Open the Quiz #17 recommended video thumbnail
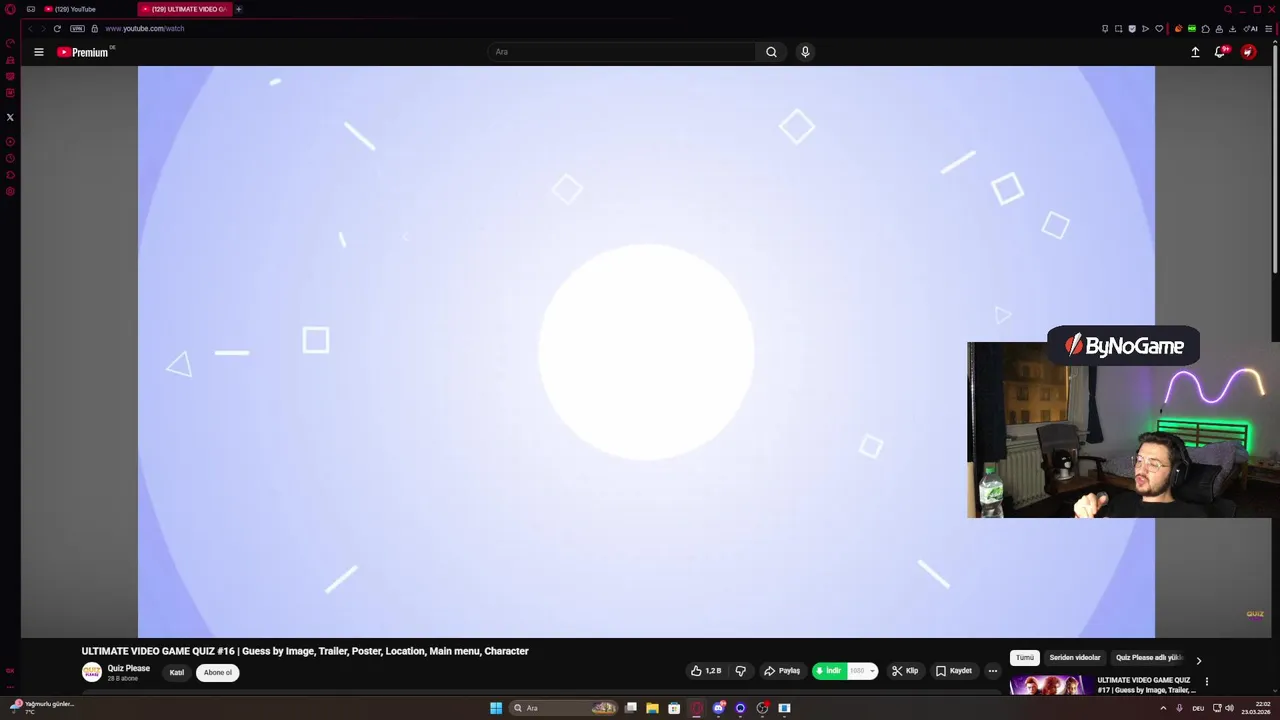The image size is (1280, 720). pyautogui.click(x=1050, y=685)
